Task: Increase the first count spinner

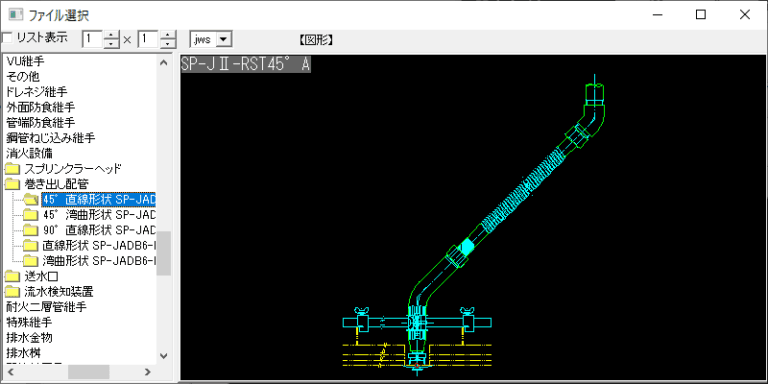Action: tap(112, 35)
